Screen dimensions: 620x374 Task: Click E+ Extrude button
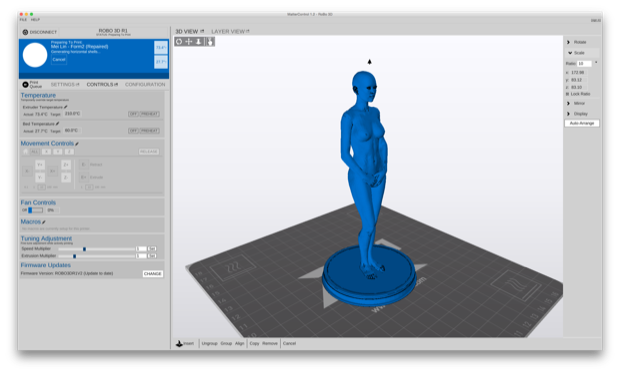[83, 177]
